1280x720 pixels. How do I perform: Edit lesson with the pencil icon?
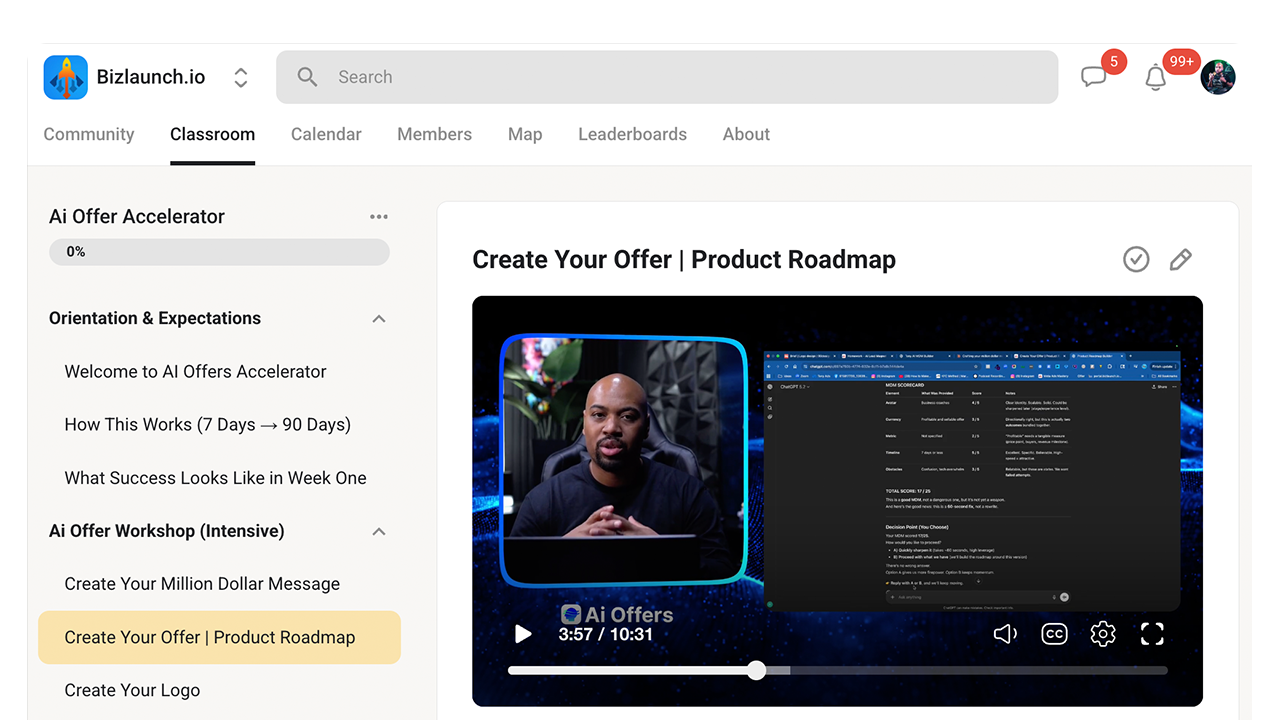[x=1181, y=260]
